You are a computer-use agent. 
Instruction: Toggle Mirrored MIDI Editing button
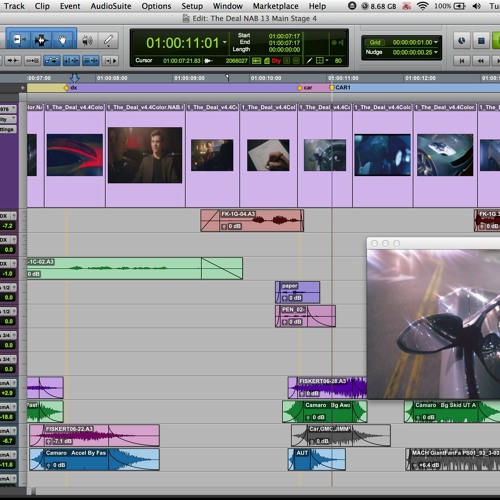coord(32,61)
